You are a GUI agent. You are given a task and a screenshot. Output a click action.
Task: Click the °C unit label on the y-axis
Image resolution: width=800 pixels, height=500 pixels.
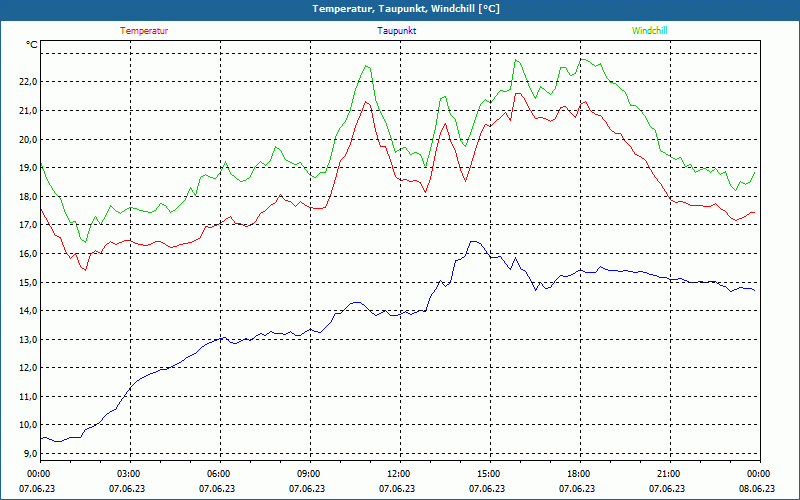click(x=32, y=45)
